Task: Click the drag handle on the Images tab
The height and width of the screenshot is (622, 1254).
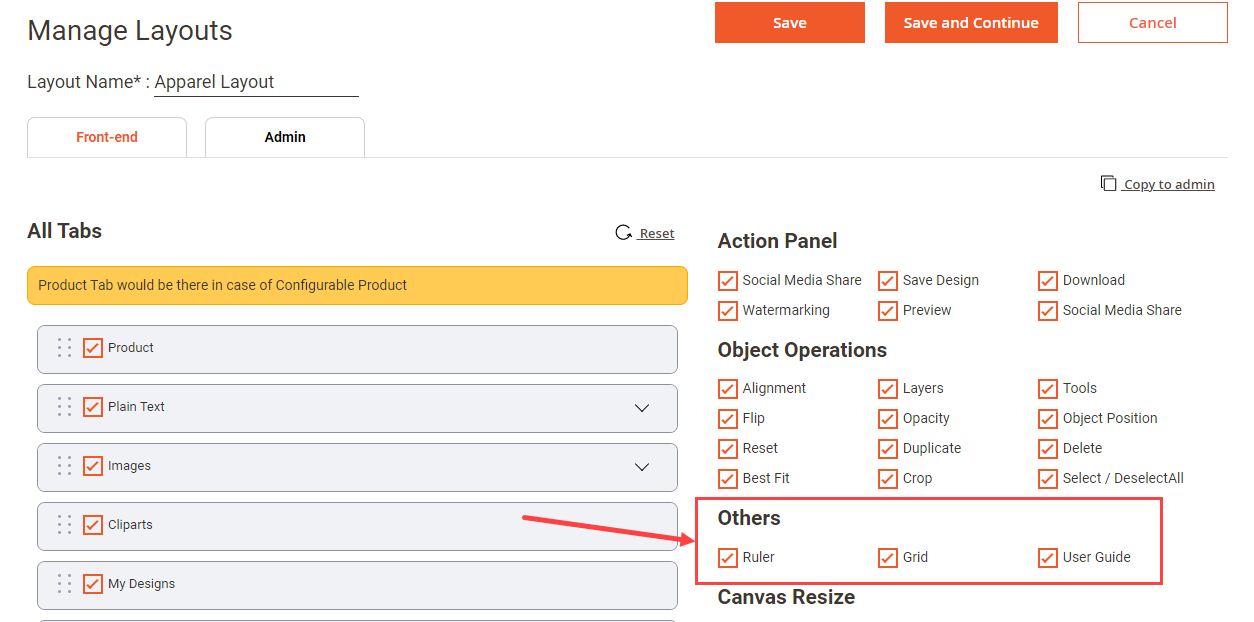Action: [64, 466]
